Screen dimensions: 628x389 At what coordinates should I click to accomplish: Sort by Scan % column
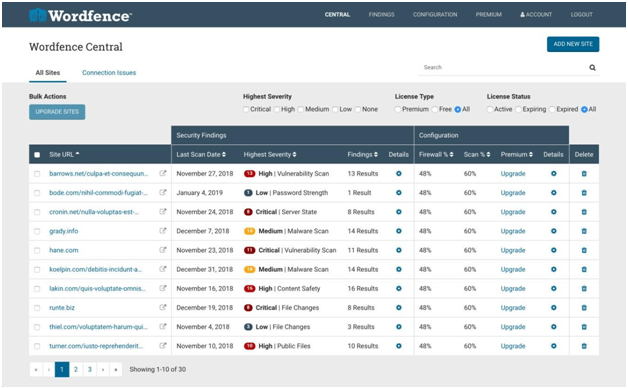click(477, 155)
